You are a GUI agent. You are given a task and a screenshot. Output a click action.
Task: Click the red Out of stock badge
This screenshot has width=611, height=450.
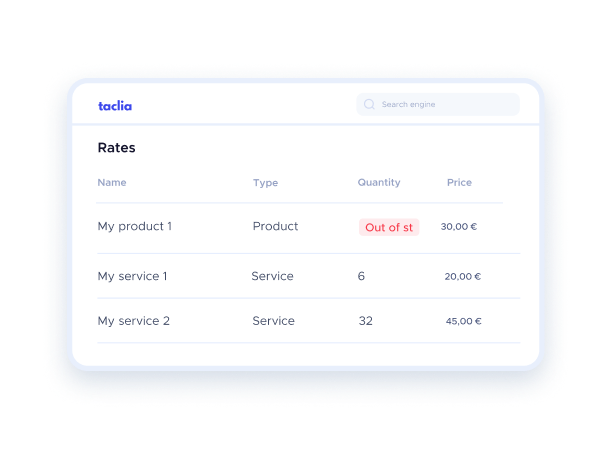pyautogui.click(x=389, y=228)
